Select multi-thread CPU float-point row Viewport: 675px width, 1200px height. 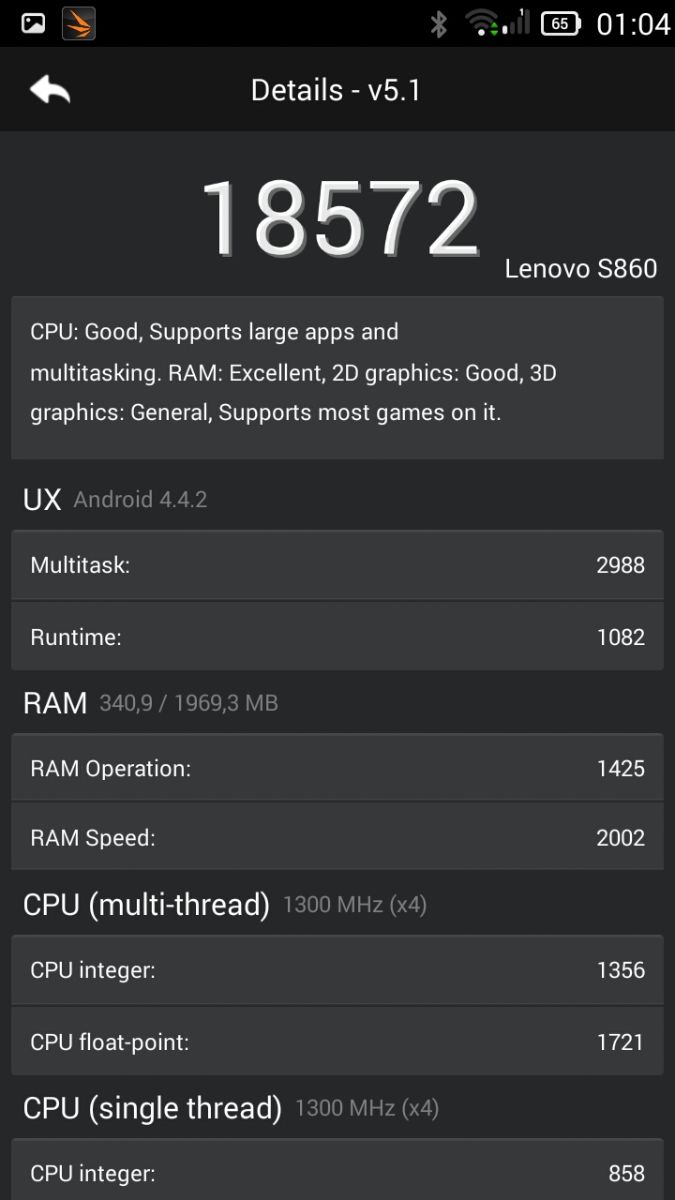pyautogui.click(x=337, y=1042)
